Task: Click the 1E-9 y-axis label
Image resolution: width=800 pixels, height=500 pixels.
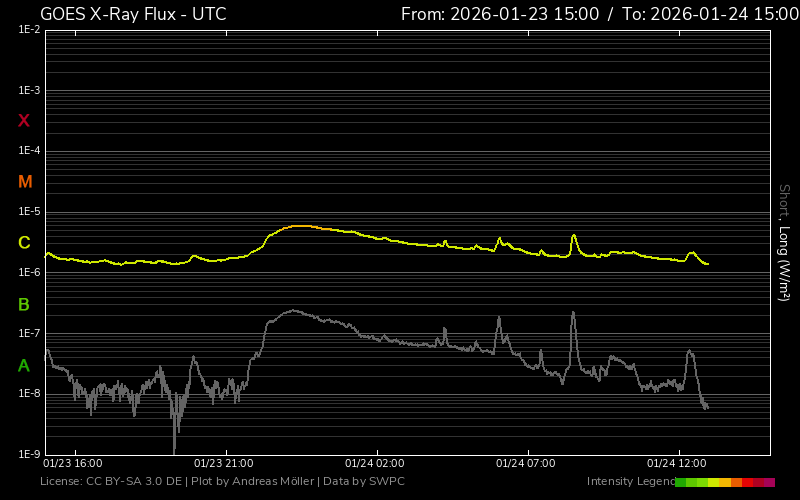Action: point(29,454)
